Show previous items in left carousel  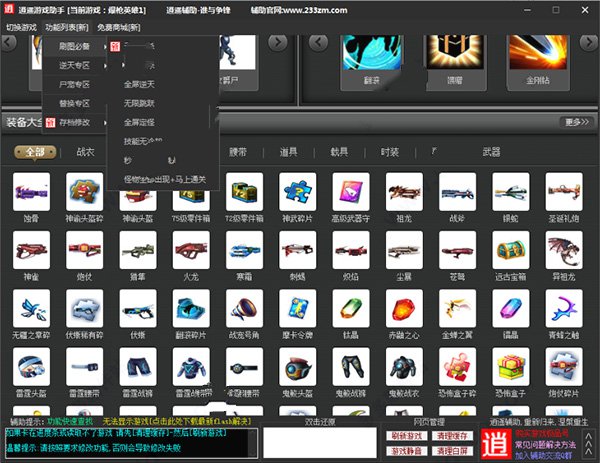point(8,42)
